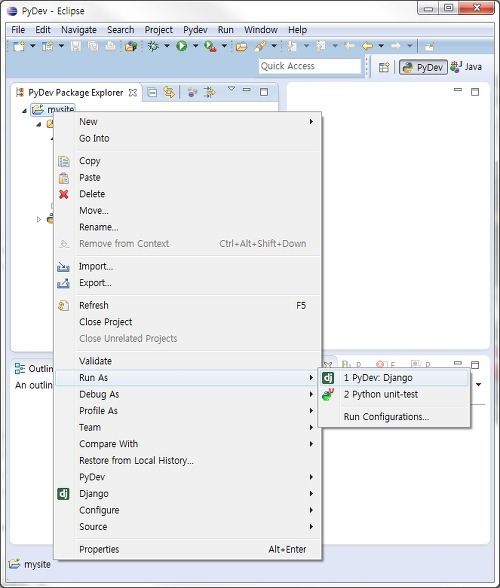Expand the Compare With submenu
The height and width of the screenshot is (588, 500).
coord(188,444)
